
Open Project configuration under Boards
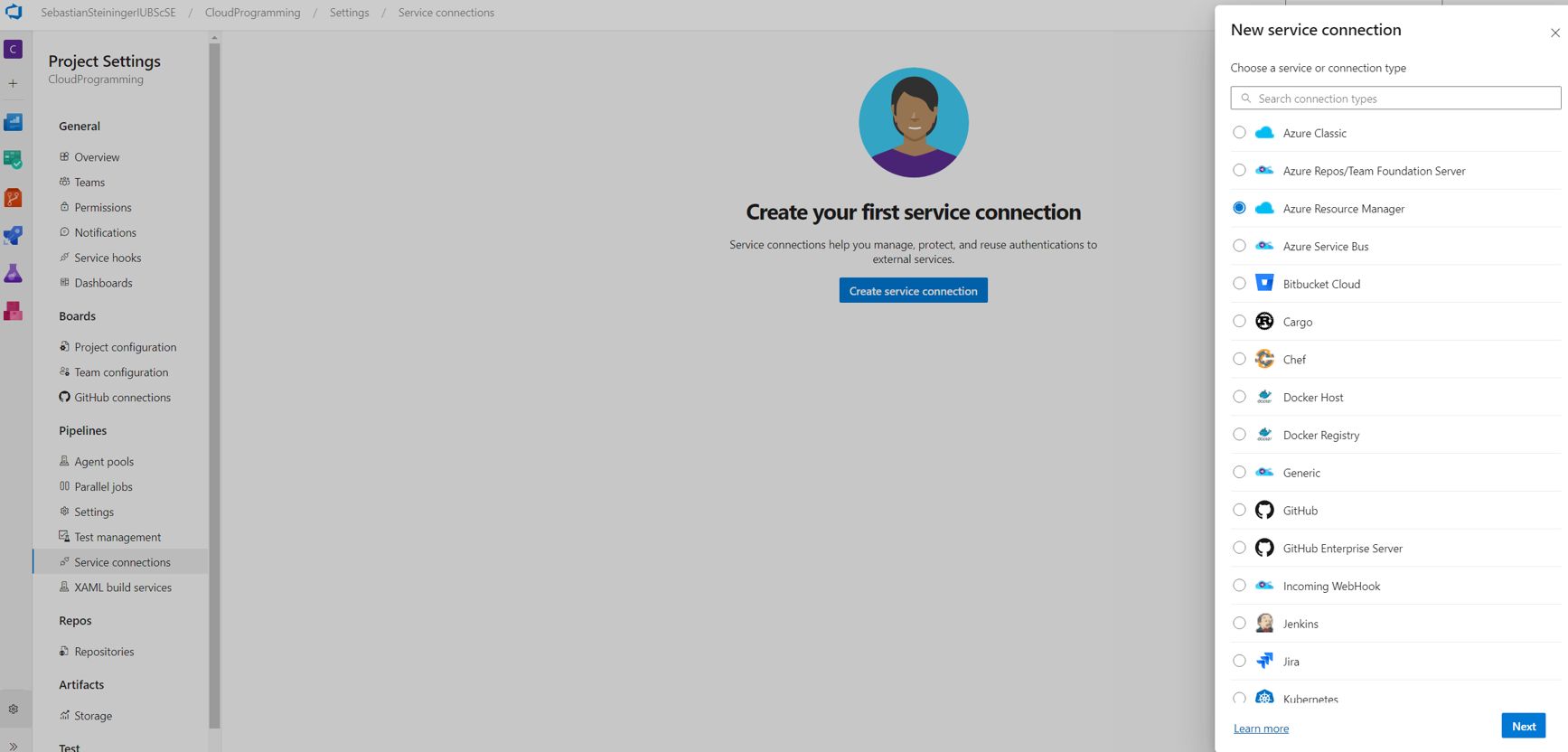(x=126, y=347)
